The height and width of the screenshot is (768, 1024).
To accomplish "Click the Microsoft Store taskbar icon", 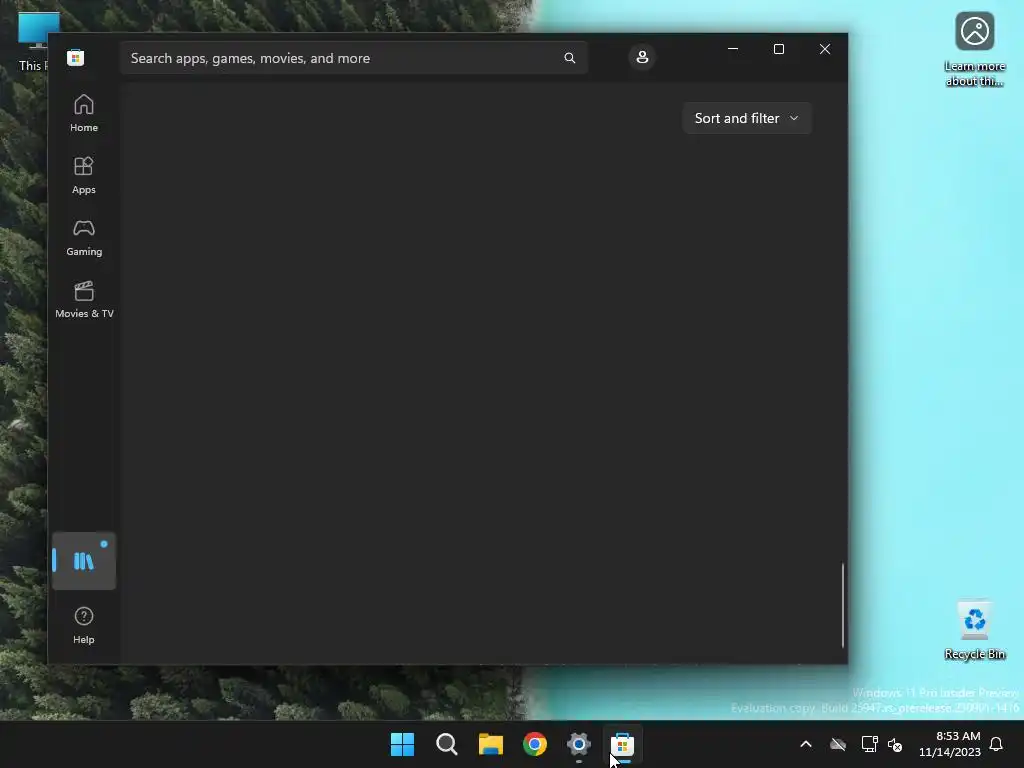I will click(x=622, y=744).
